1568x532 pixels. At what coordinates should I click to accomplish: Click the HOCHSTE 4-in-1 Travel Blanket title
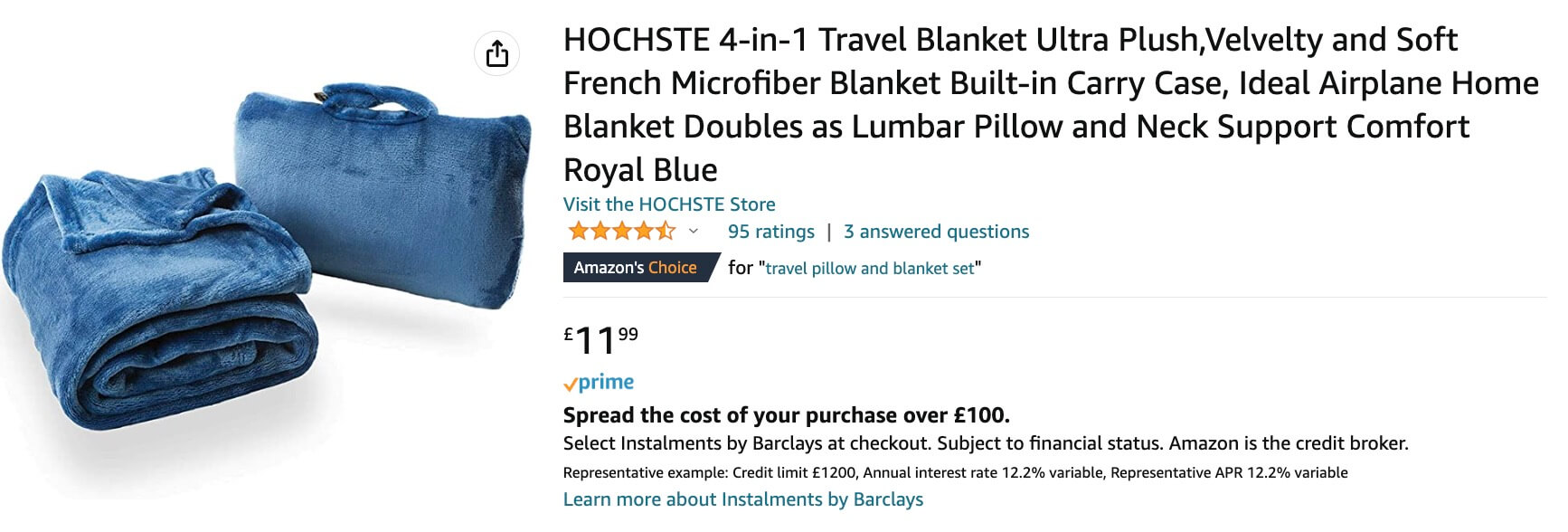coord(1010,40)
